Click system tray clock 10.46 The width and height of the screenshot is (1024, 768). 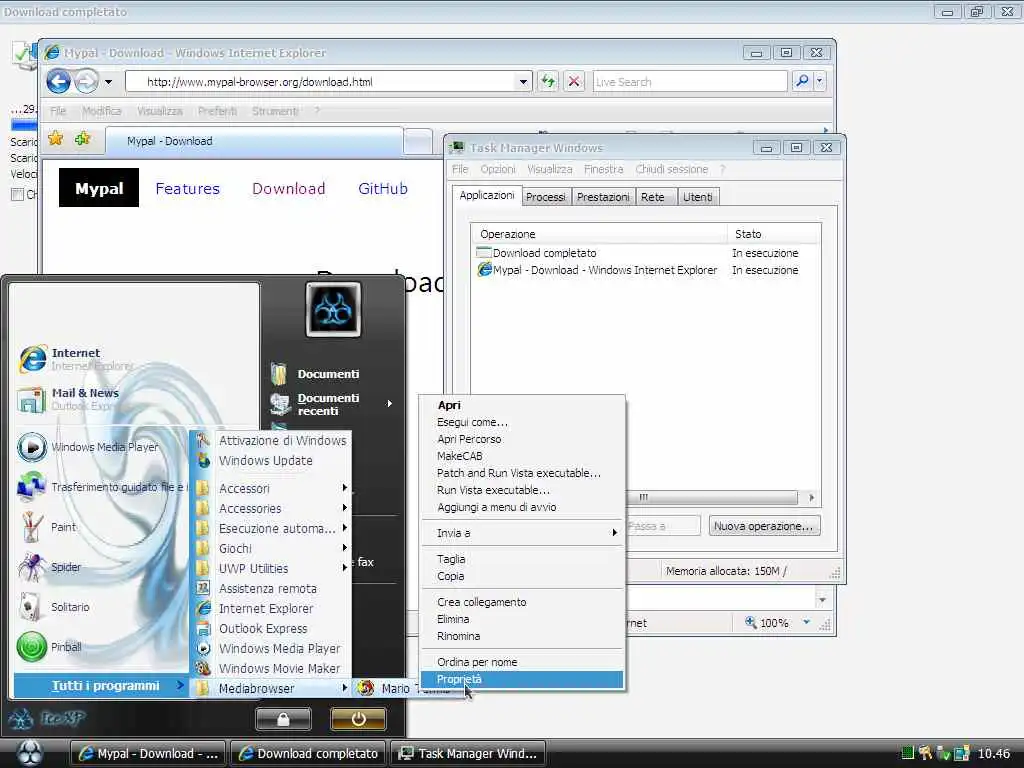tap(993, 754)
